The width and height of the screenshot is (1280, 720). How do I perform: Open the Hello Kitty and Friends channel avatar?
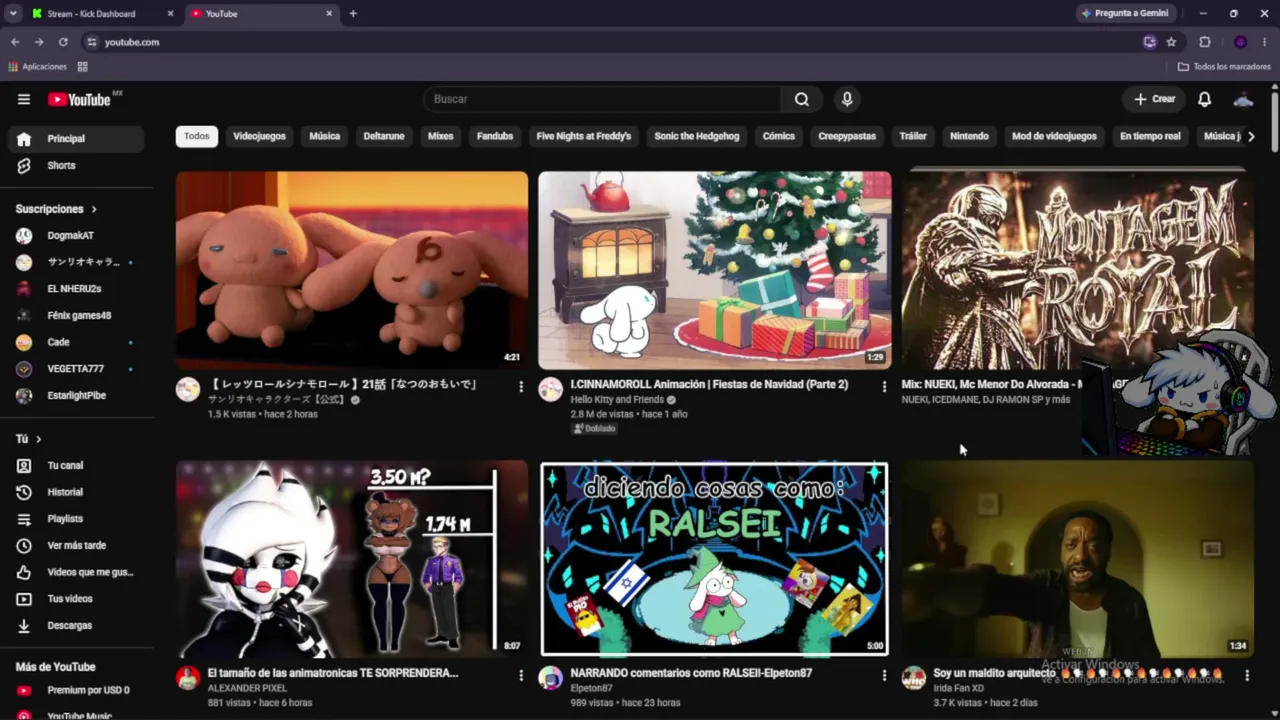pyautogui.click(x=551, y=390)
